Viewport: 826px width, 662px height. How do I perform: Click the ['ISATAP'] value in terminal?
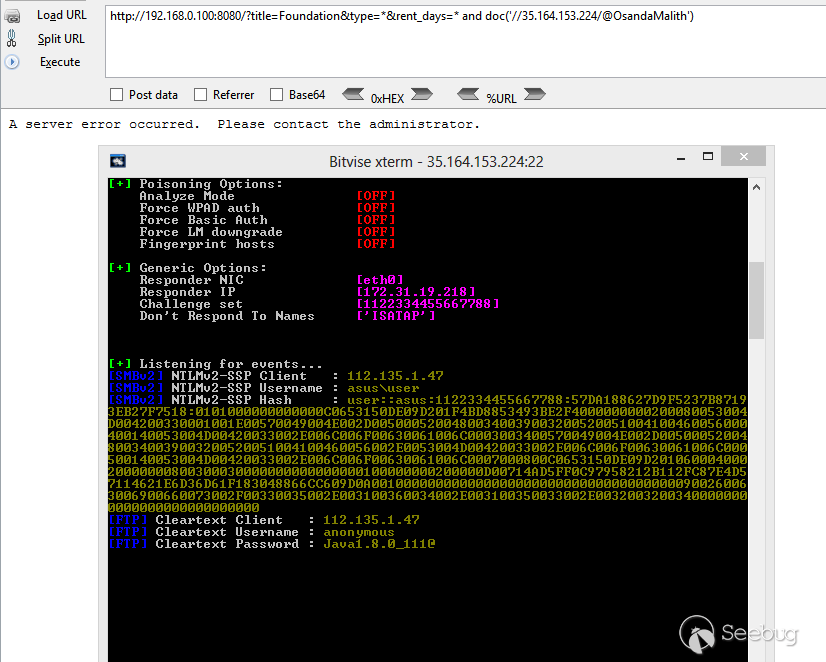pos(396,316)
